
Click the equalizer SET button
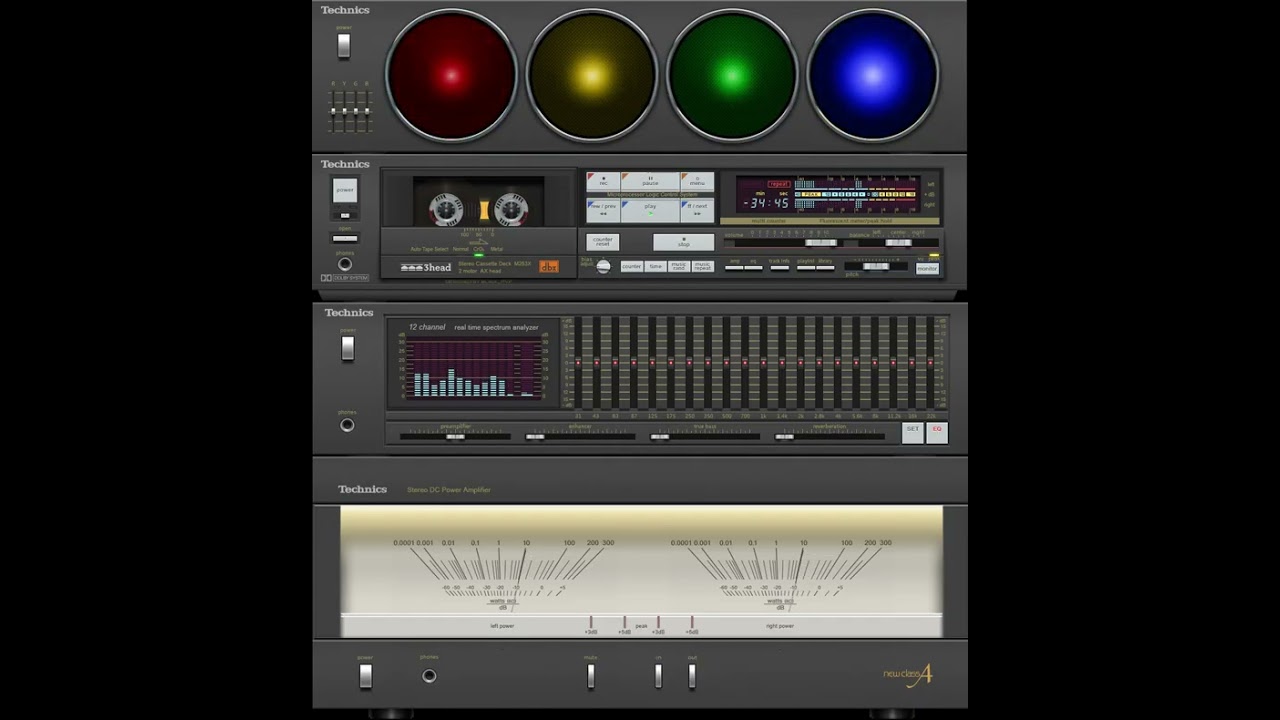[x=912, y=431]
